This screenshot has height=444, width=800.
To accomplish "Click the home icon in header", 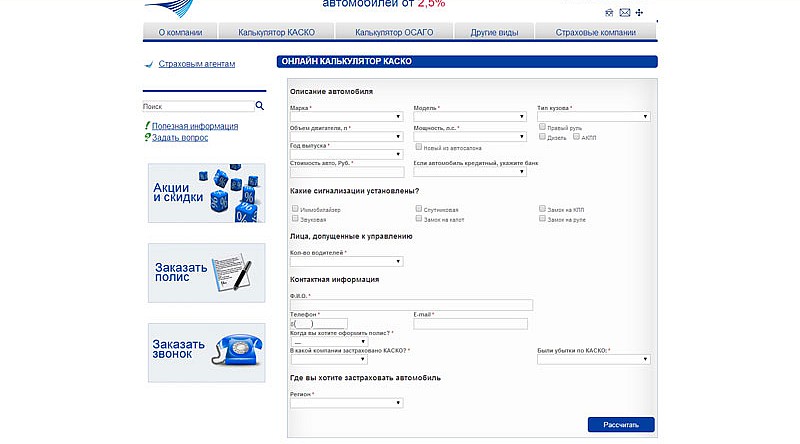I will [x=610, y=13].
